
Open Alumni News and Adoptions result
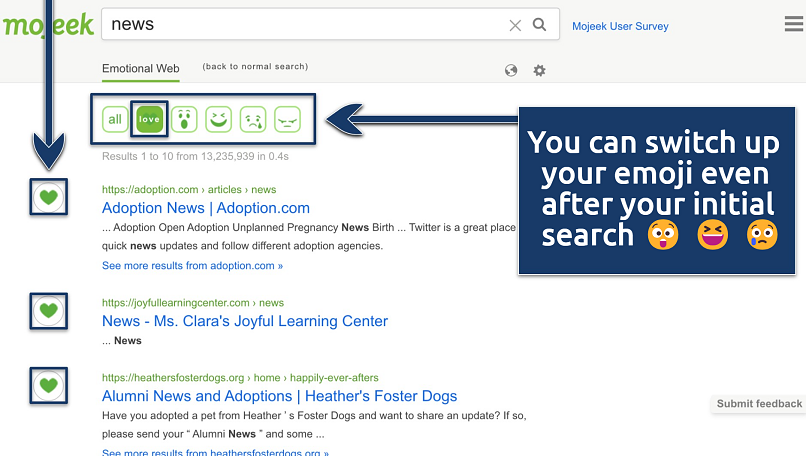coord(279,396)
